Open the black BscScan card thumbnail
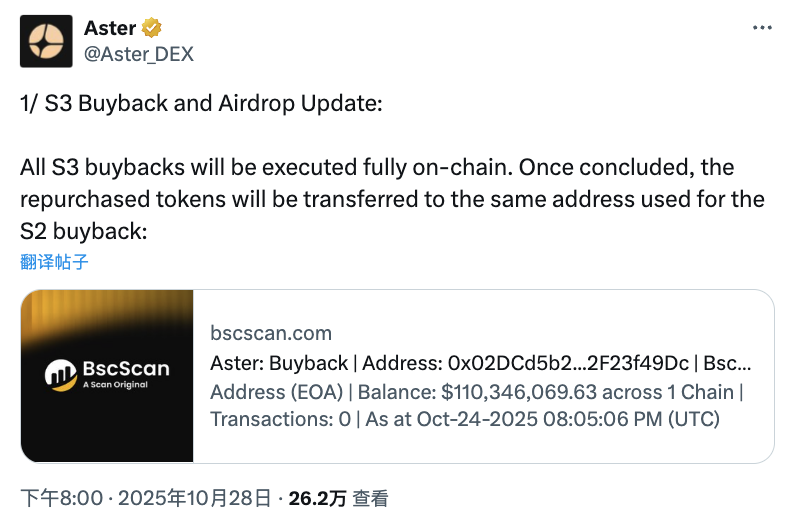Viewport: 788px width, 528px height. (107, 320)
